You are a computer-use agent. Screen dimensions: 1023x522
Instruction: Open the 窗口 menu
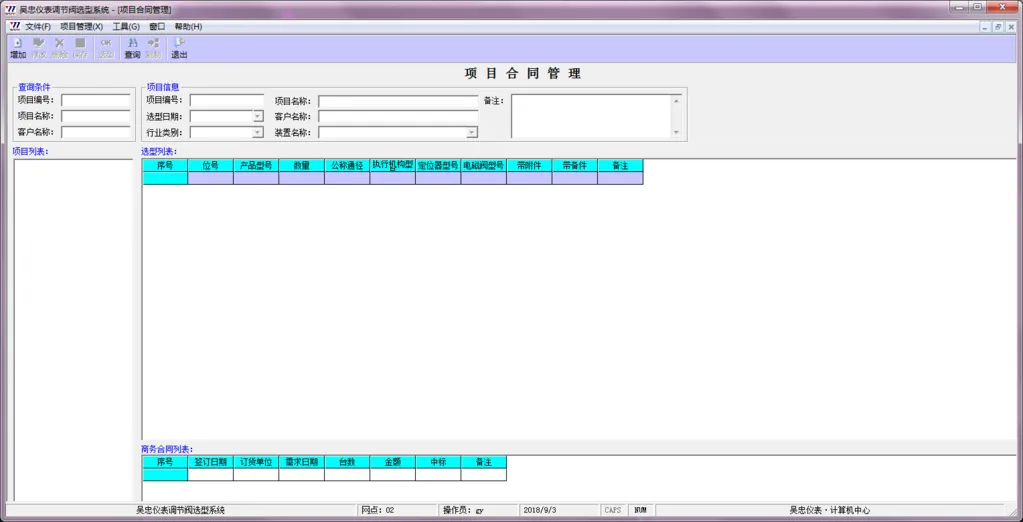[157, 27]
